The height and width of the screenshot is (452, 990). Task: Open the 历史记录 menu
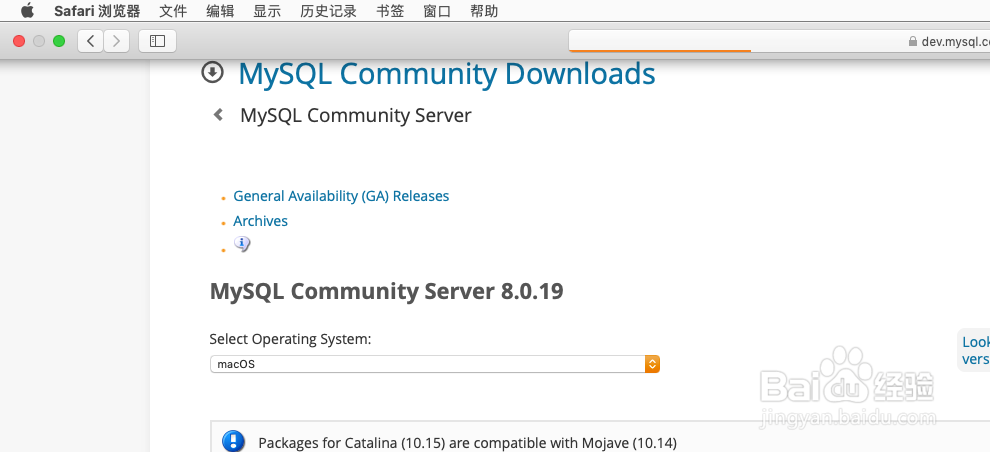(328, 11)
